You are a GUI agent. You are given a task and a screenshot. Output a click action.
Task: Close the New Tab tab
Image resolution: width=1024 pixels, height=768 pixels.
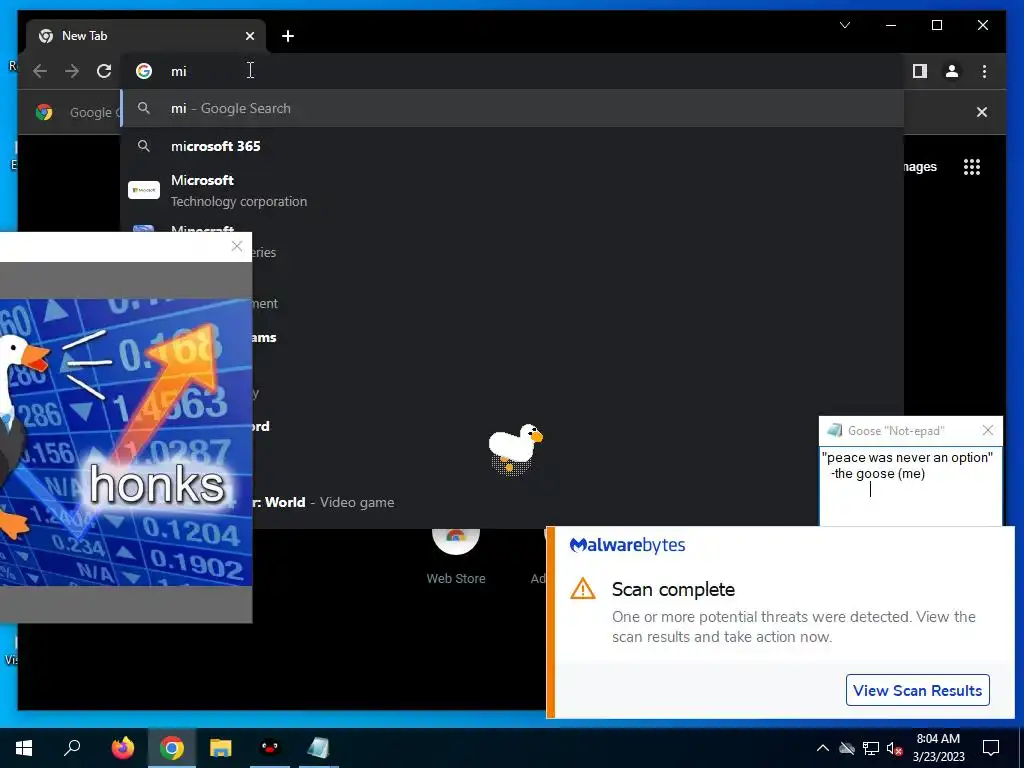pyautogui.click(x=249, y=36)
